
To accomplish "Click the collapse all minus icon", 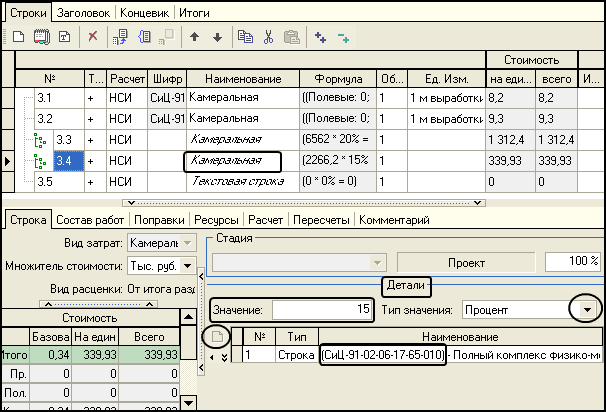I will click(343, 36).
